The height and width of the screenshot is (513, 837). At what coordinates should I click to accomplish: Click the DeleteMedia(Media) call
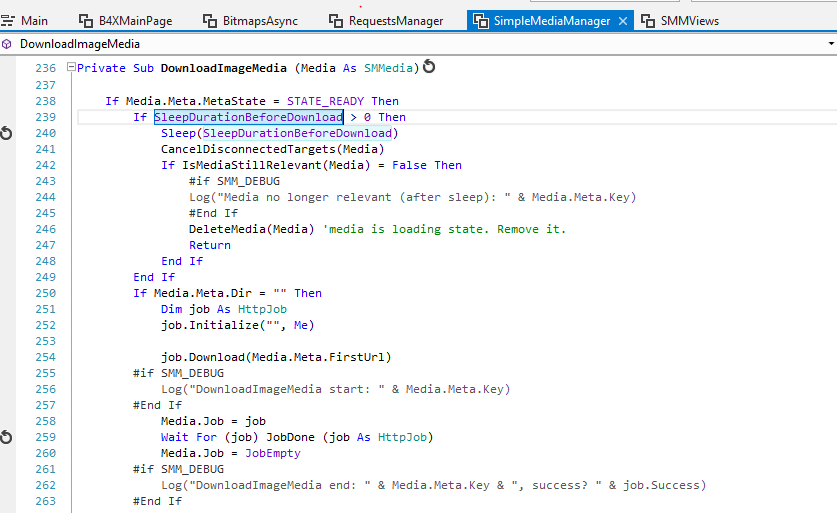point(252,229)
